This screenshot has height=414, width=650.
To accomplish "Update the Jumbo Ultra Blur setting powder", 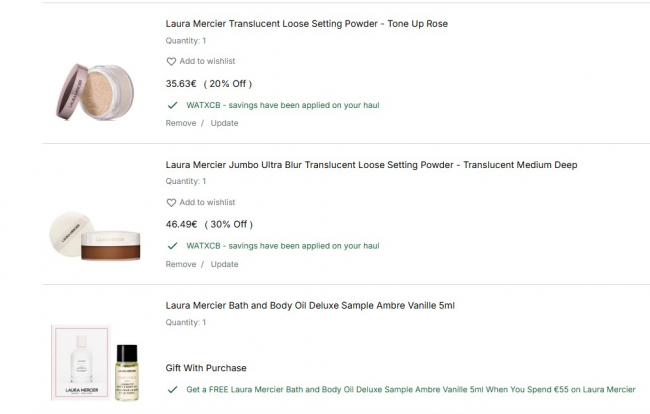I will pos(224,264).
